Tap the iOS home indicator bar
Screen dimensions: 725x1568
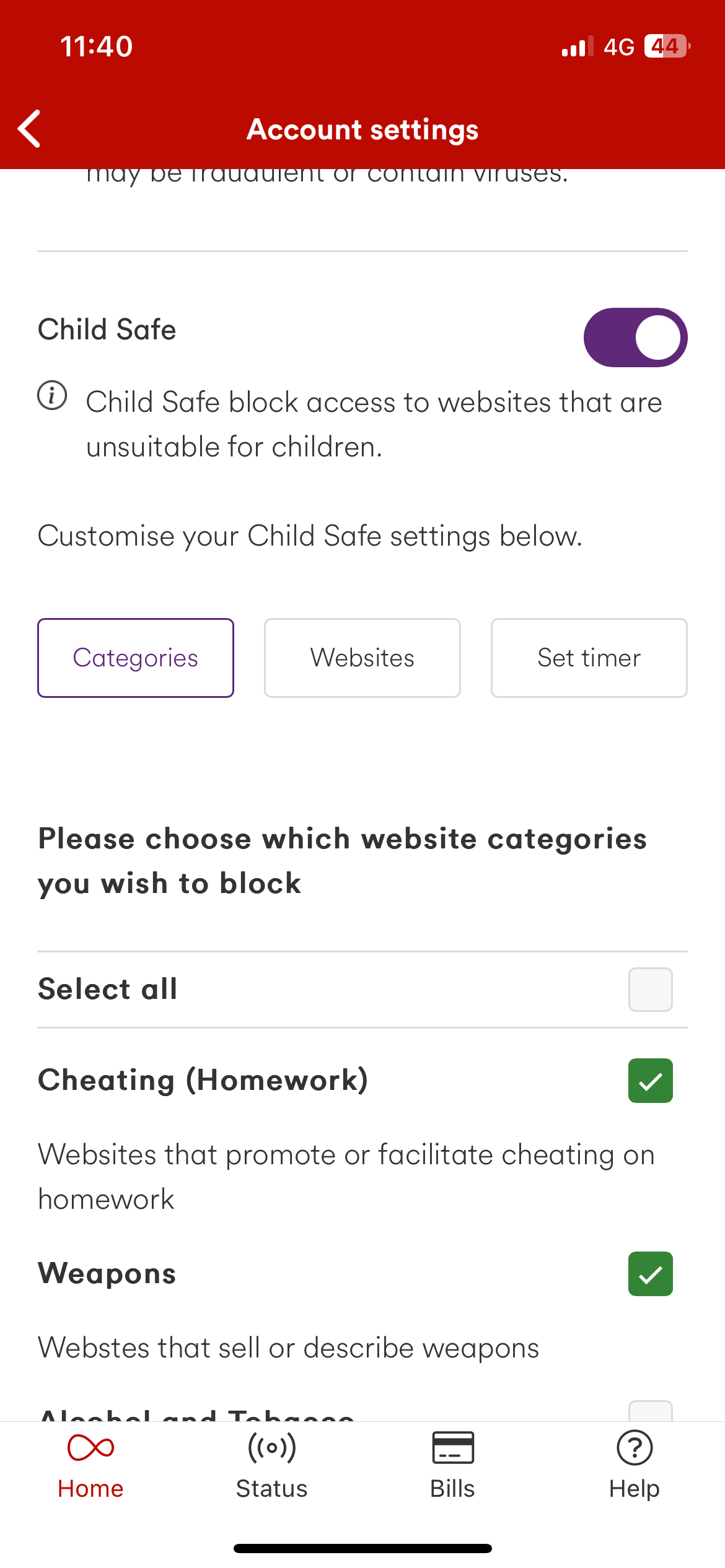(362, 1548)
